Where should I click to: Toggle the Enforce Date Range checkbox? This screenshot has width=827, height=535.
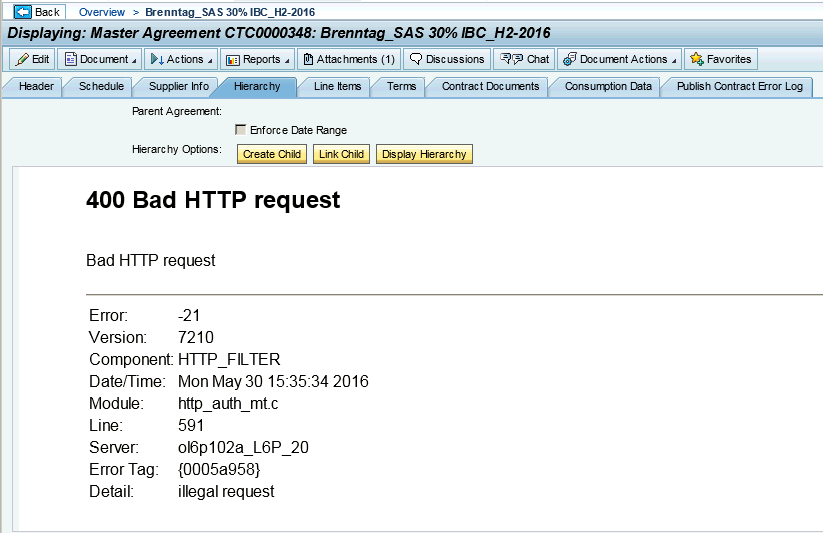pyautogui.click(x=241, y=130)
